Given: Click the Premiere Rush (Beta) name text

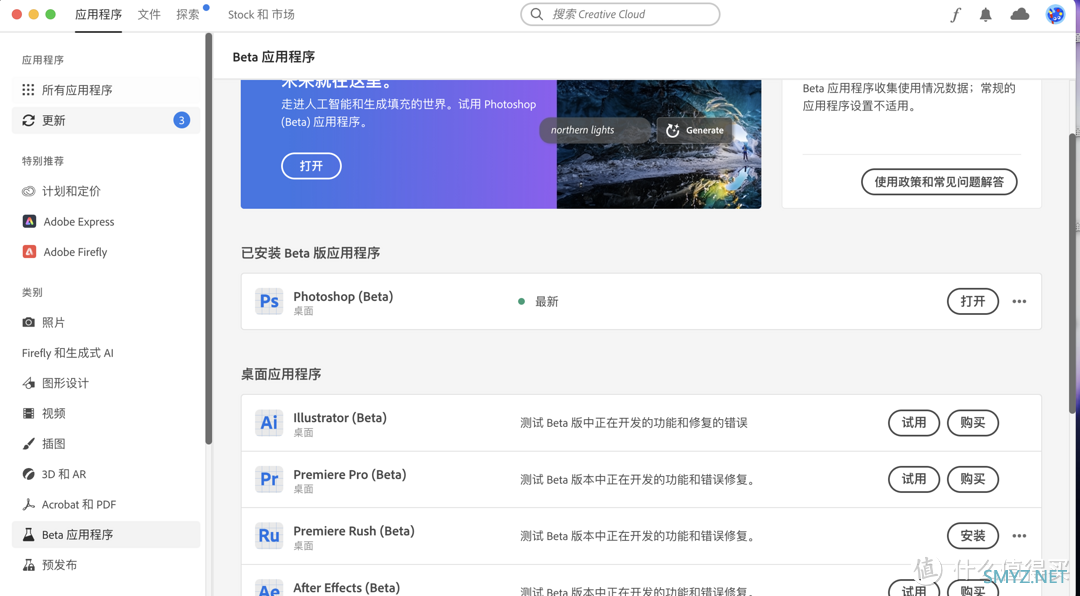Looking at the screenshot, I should [x=354, y=531].
